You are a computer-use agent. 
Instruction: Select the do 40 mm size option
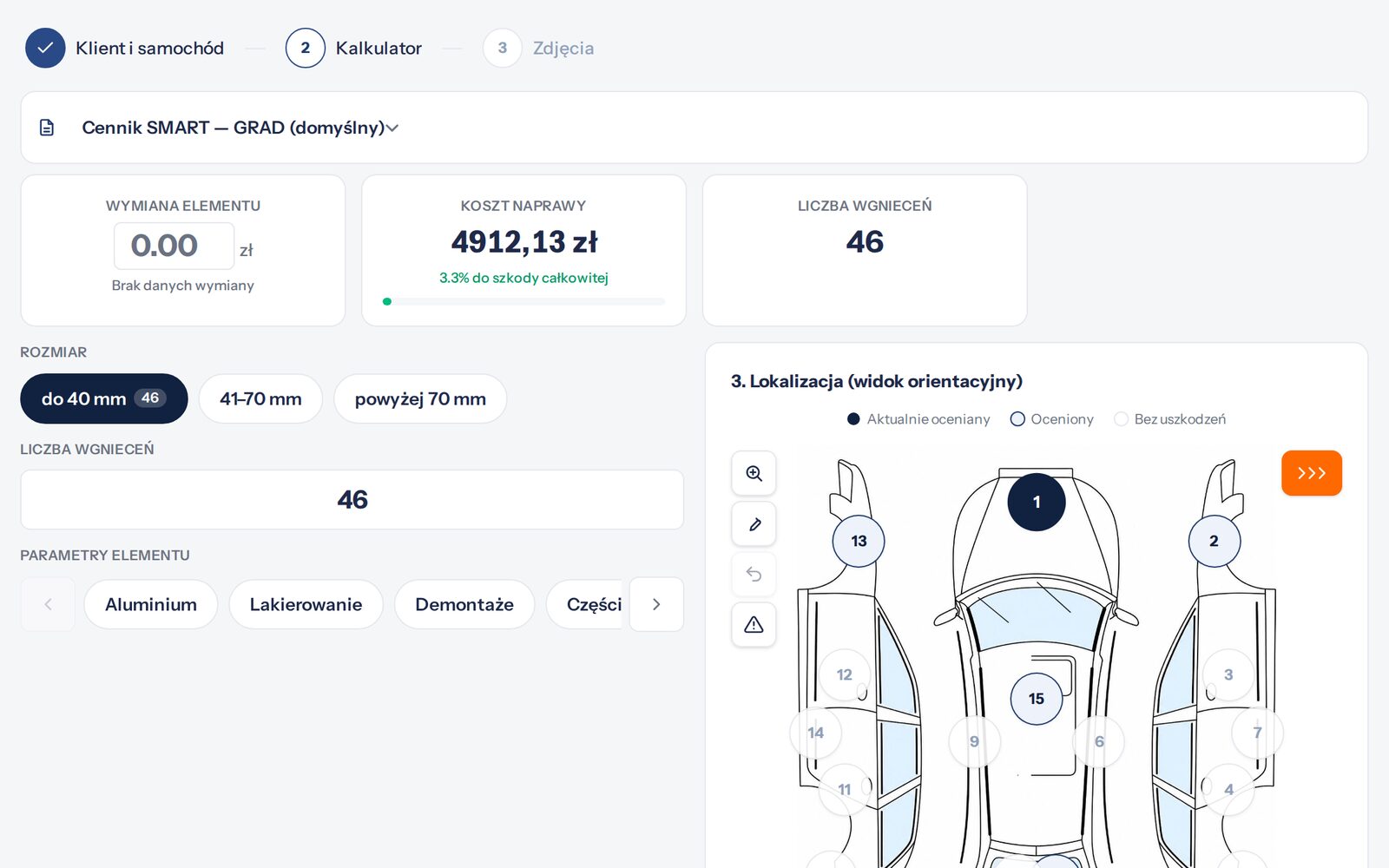coord(104,398)
